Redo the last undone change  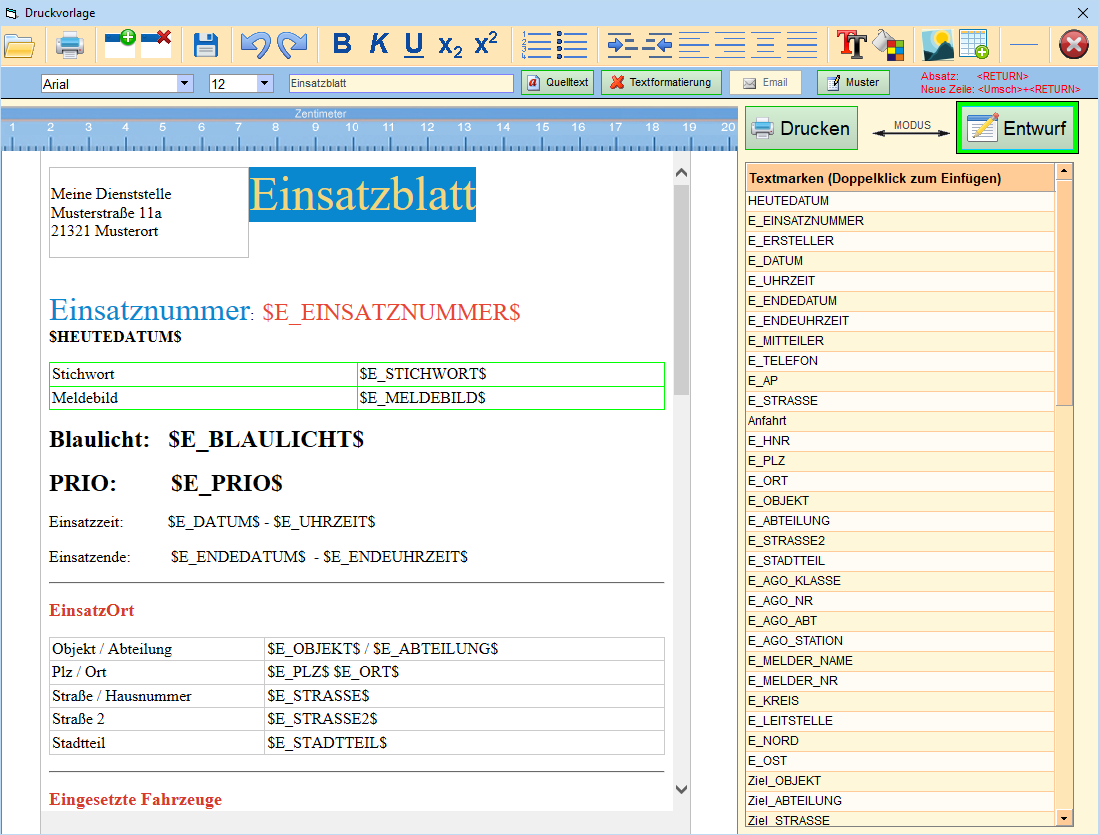coord(292,45)
